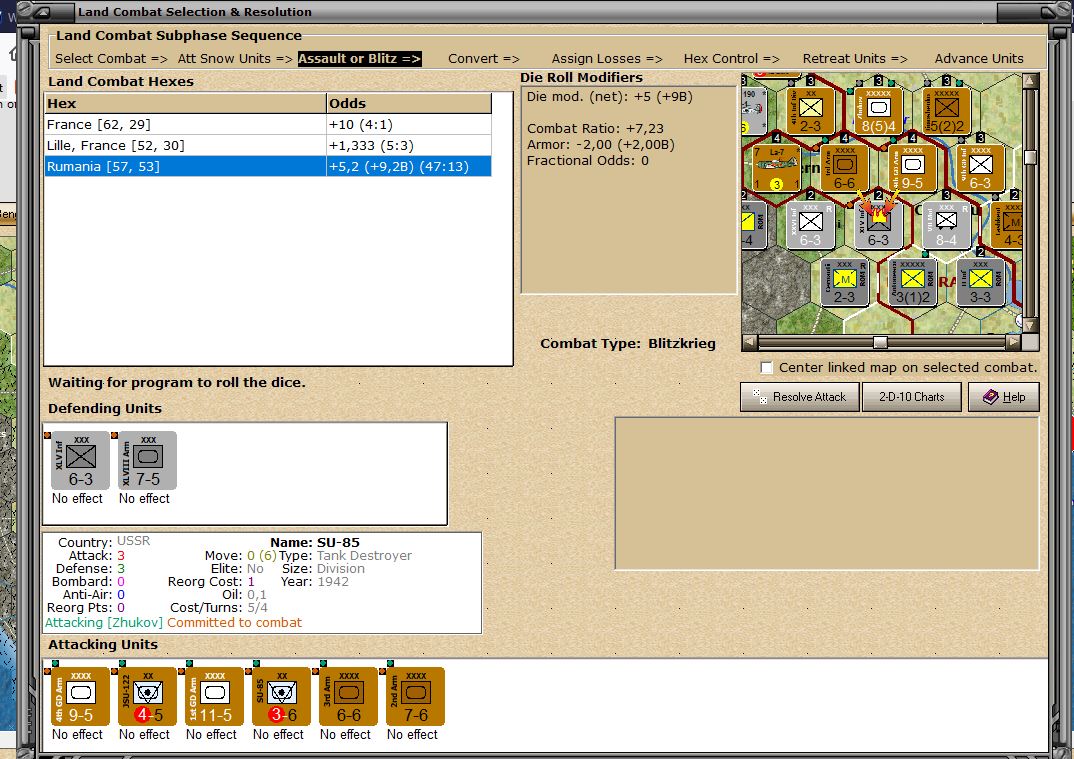Click the La-7 fighter counter on map
This screenshot has height=759, width=1074.
coord(777,168)
